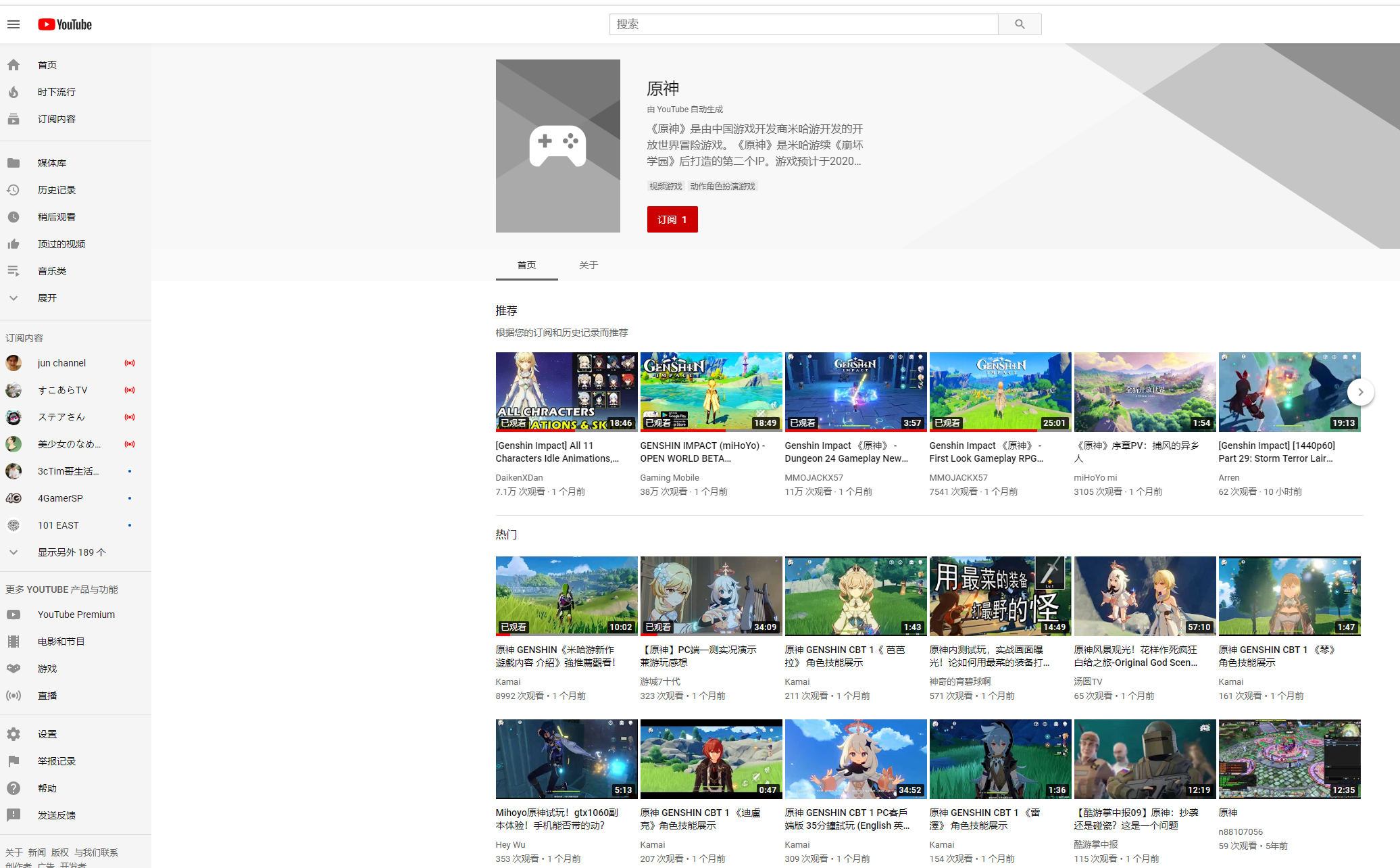Open the MMOJACKX57 channel link

click(814, 477)
